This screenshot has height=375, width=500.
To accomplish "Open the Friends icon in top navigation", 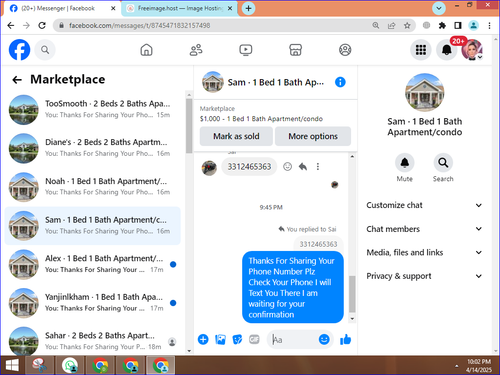I will (x=196, y=50).
